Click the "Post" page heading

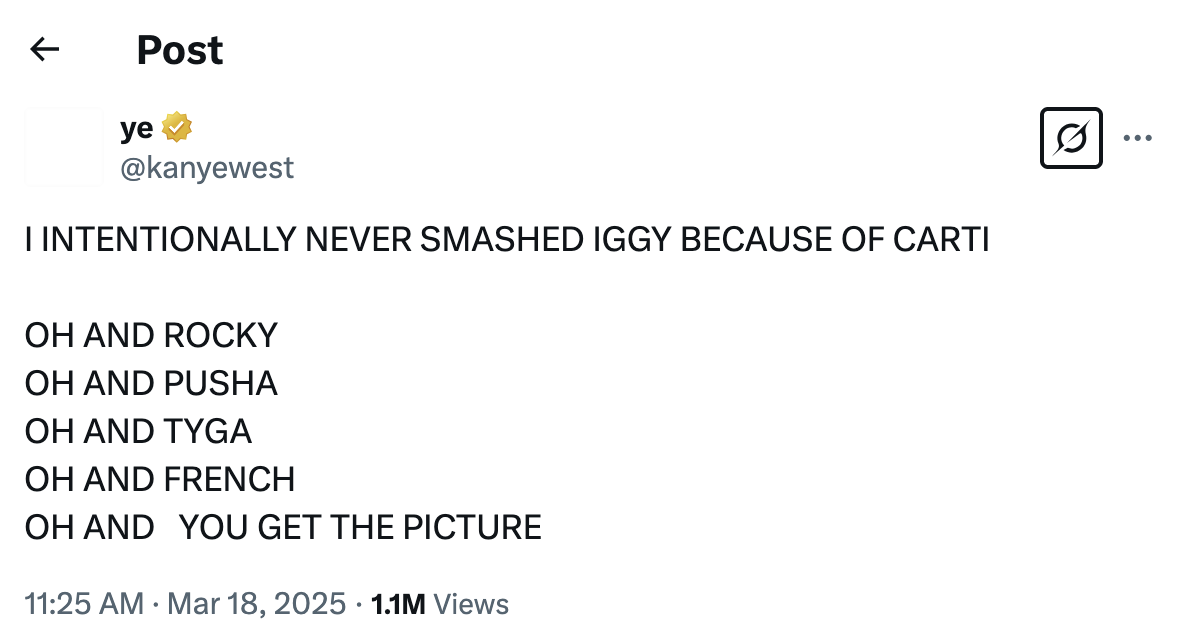pyautogui.click(x=180, y=50)
